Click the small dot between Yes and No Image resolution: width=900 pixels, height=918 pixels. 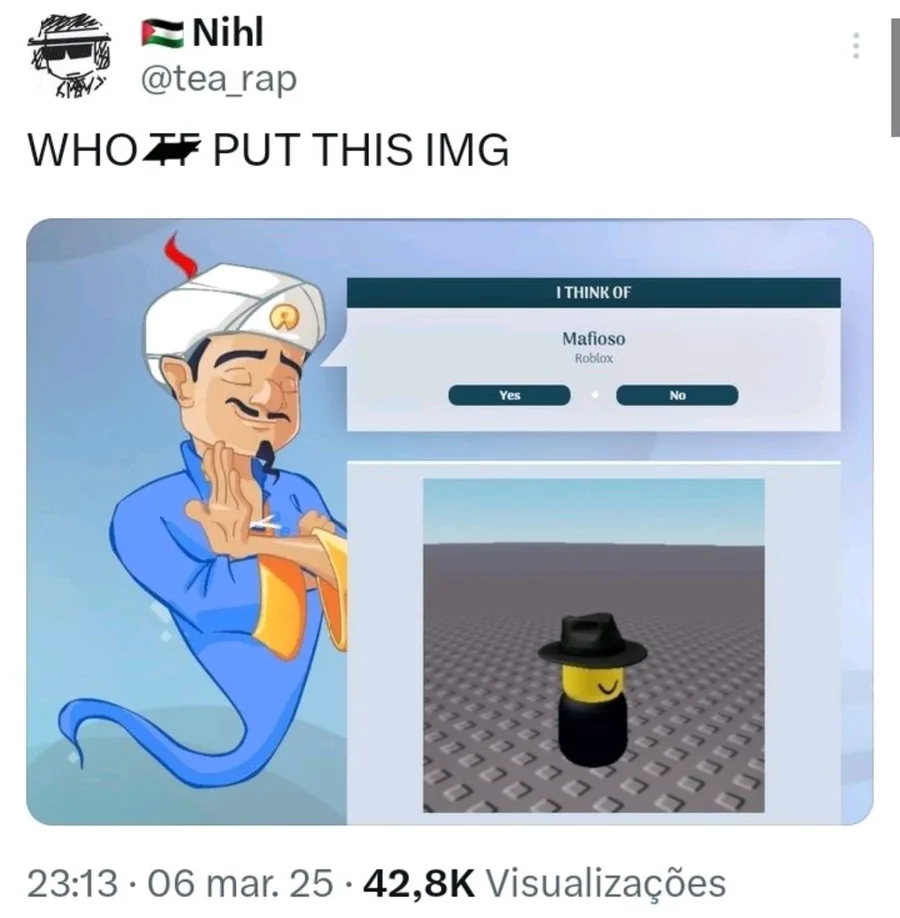click(594, 395)
